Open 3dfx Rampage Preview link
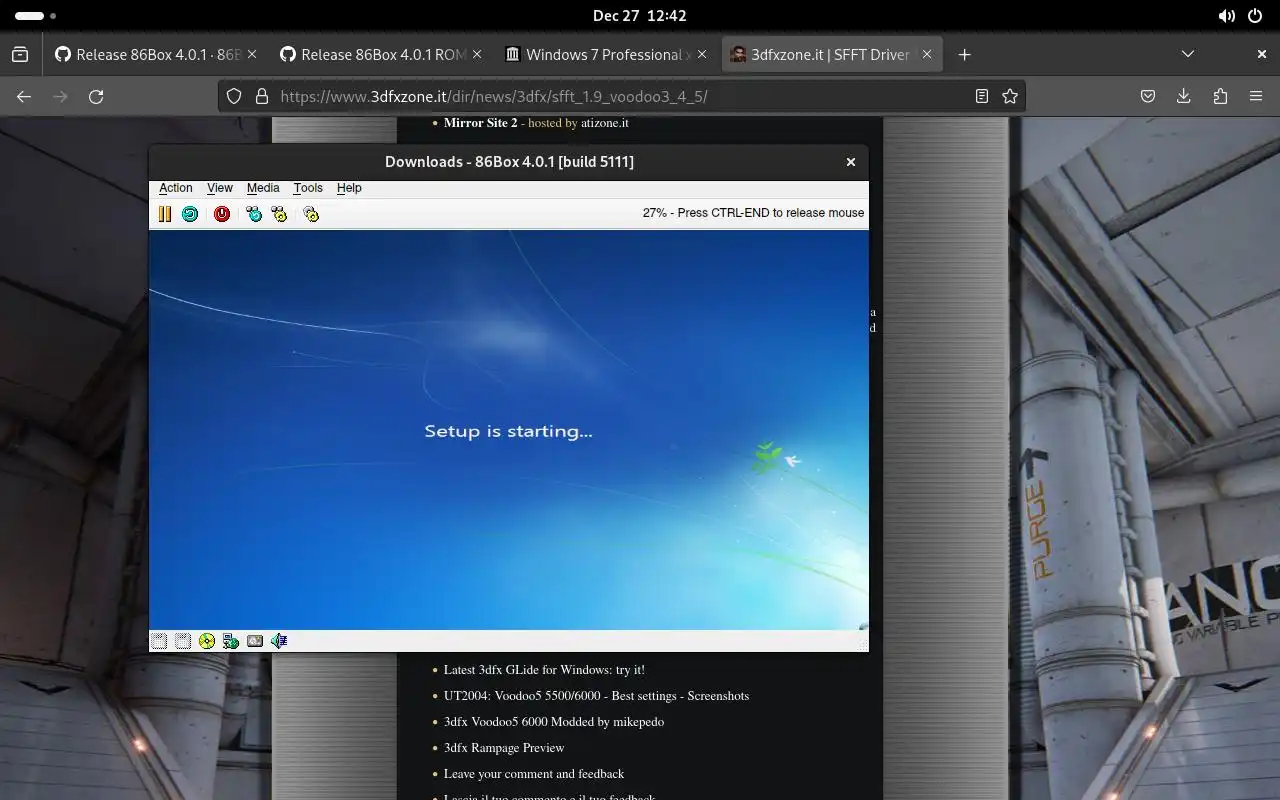This screenshot has height=800, width=1280. pyautogui.click(x=504, y=748)
